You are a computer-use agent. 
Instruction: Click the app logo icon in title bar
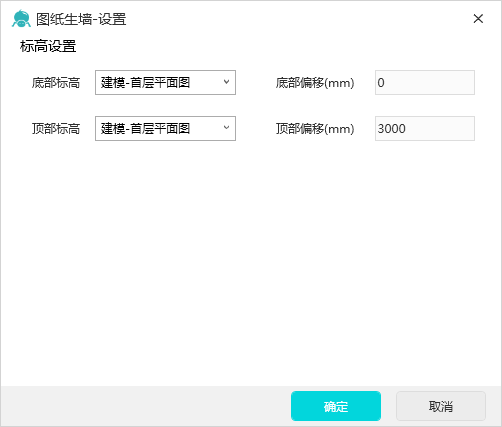(21, 18)
